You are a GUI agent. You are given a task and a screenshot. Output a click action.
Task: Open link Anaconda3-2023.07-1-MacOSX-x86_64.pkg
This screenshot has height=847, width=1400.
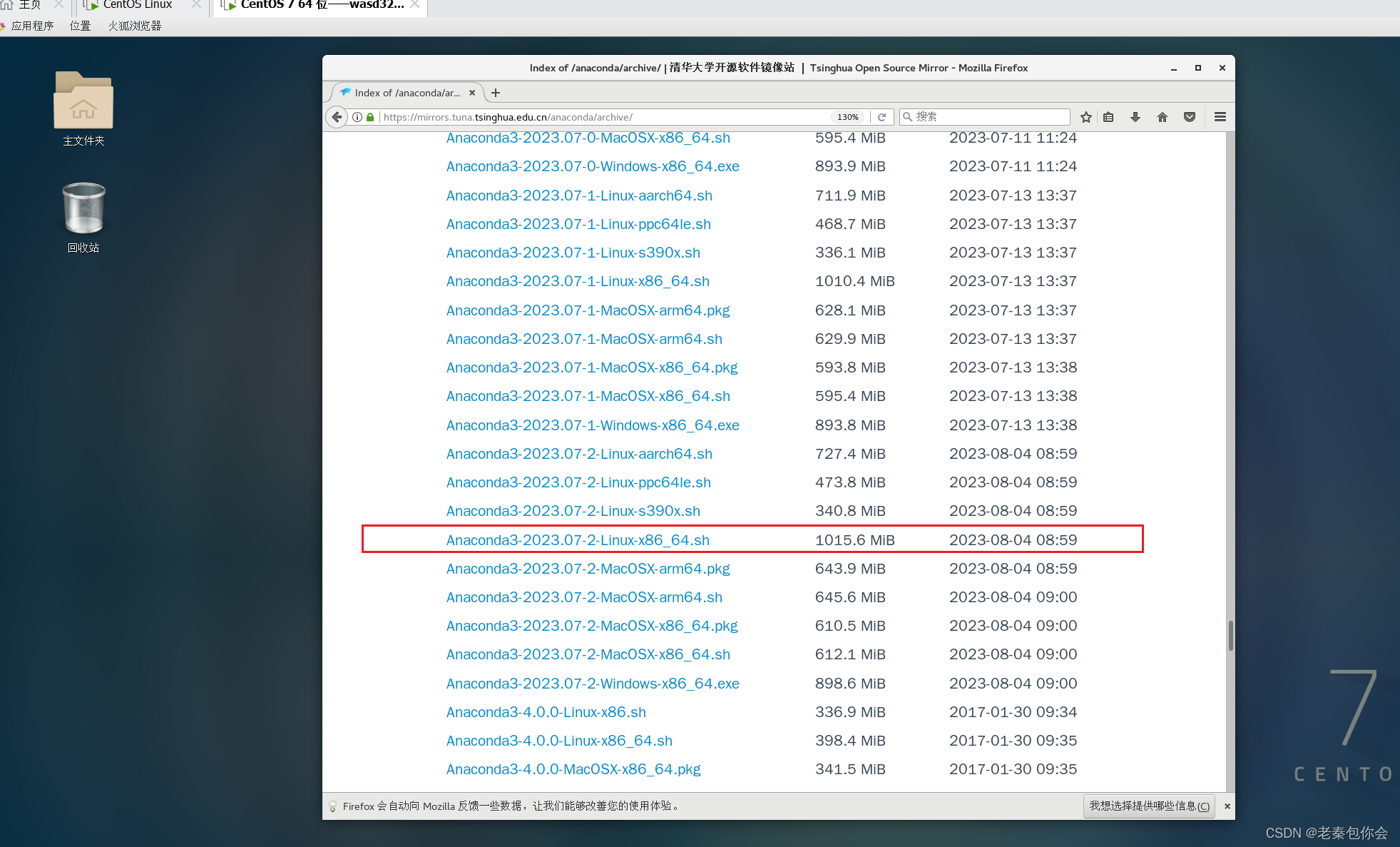[592, 367]
